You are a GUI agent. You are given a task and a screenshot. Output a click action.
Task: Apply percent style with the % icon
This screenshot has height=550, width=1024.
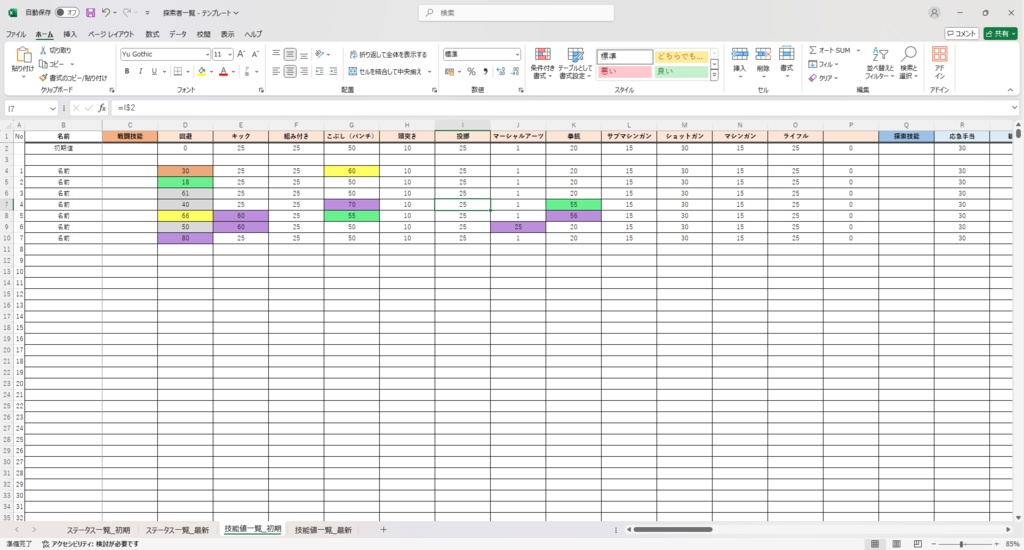click(471, 72)
